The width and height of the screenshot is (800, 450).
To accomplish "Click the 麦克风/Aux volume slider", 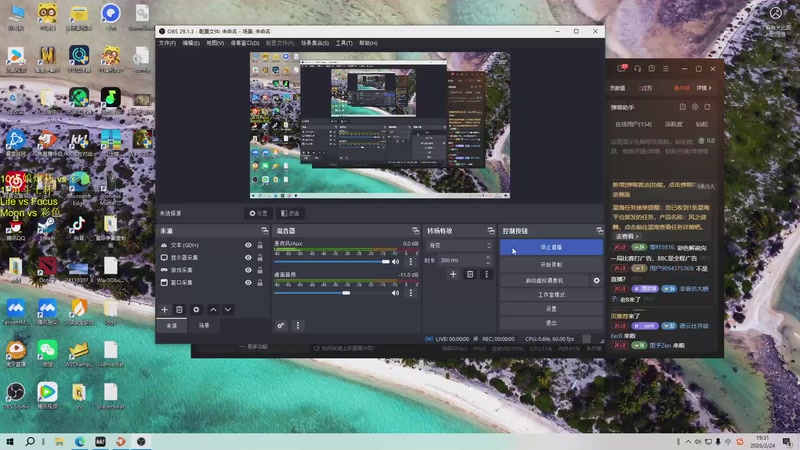I will tap(332, 262).
